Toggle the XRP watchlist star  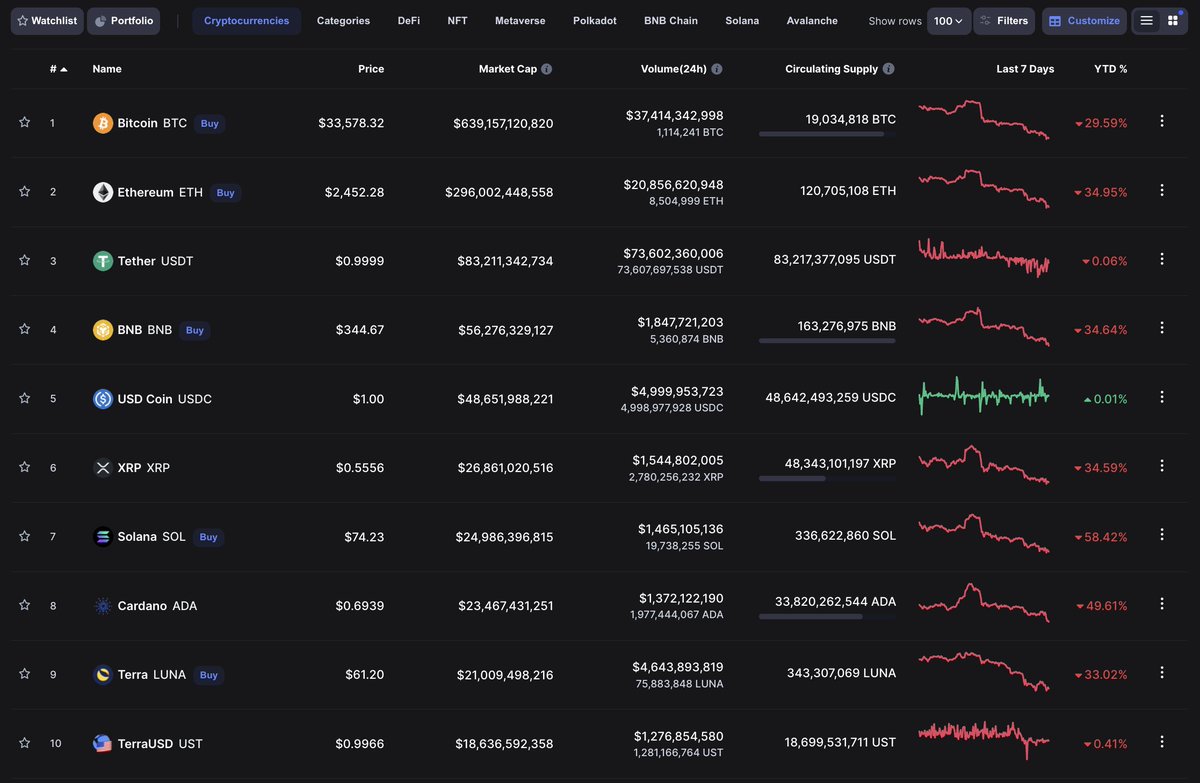[24, 467]
